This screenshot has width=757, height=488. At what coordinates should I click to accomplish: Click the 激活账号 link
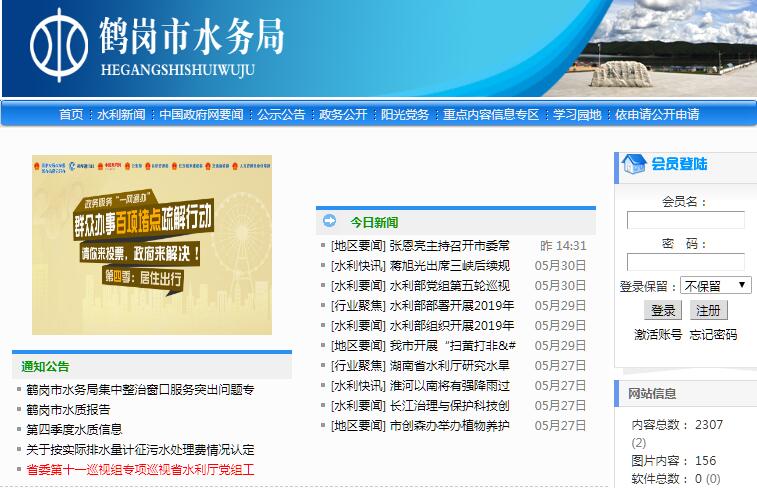[658, 334]
